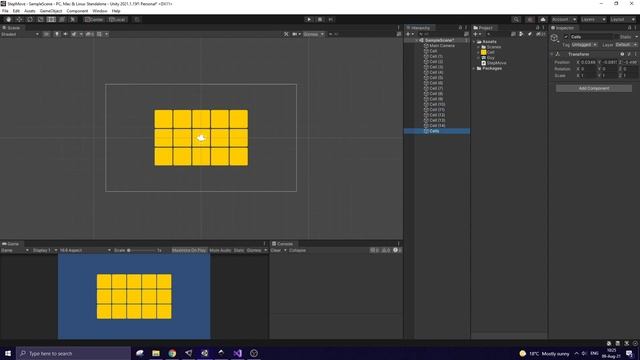Open Collaborate icon beside the cloud button
The width and height of the screenshot is (640, 360).
tap(530, 20)
